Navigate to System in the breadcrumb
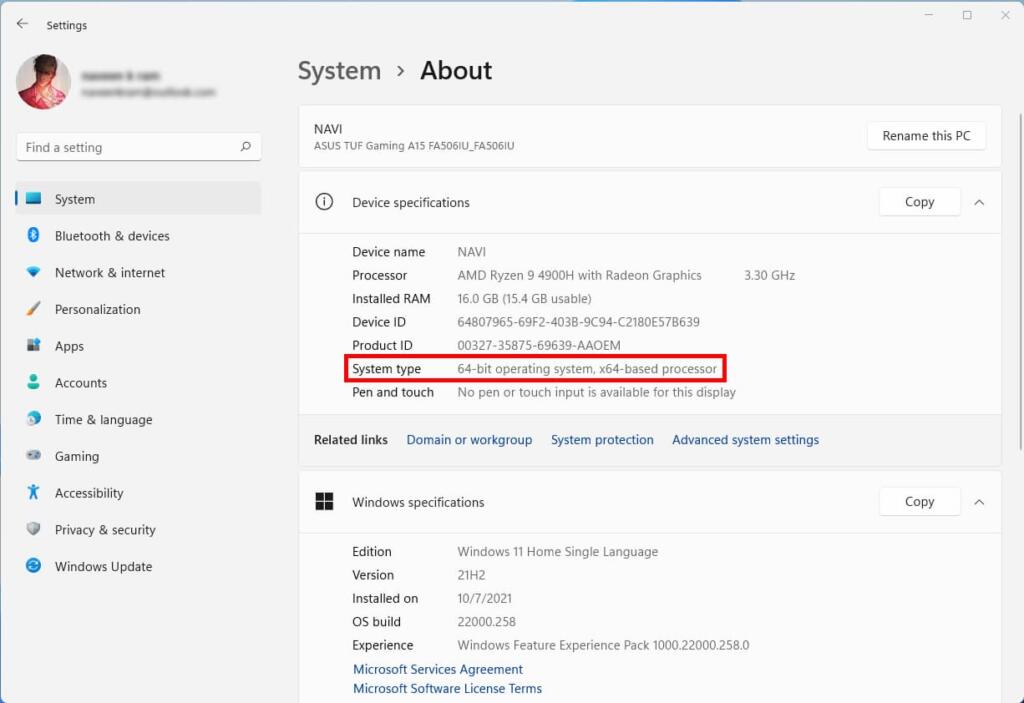Viewport: 1024px width, 703px height. coord(339,71)
